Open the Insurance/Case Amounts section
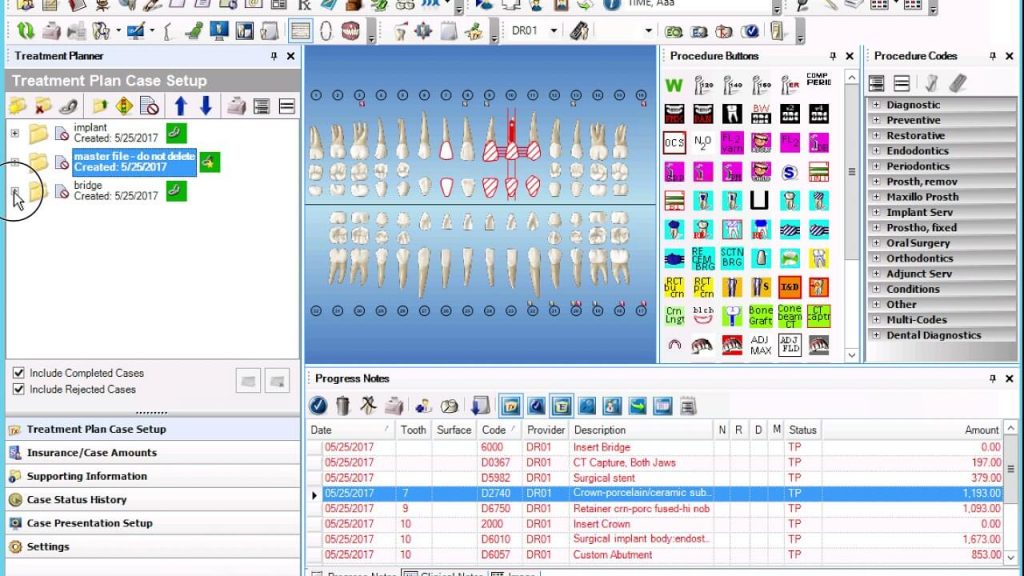The height and width of the screenshot is (576, 1024). [91, 452]
